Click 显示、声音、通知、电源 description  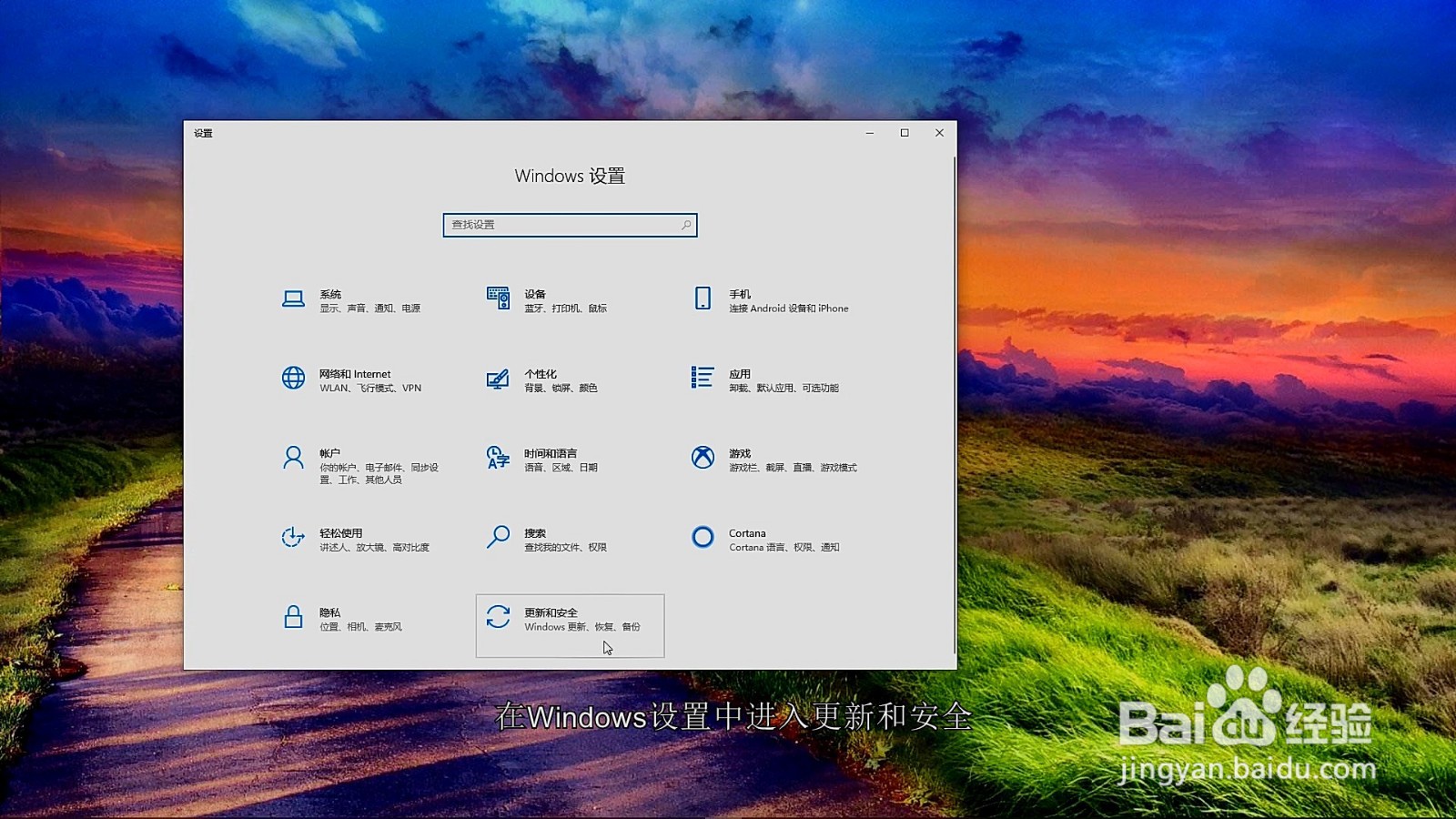click(x=370, y=308)
